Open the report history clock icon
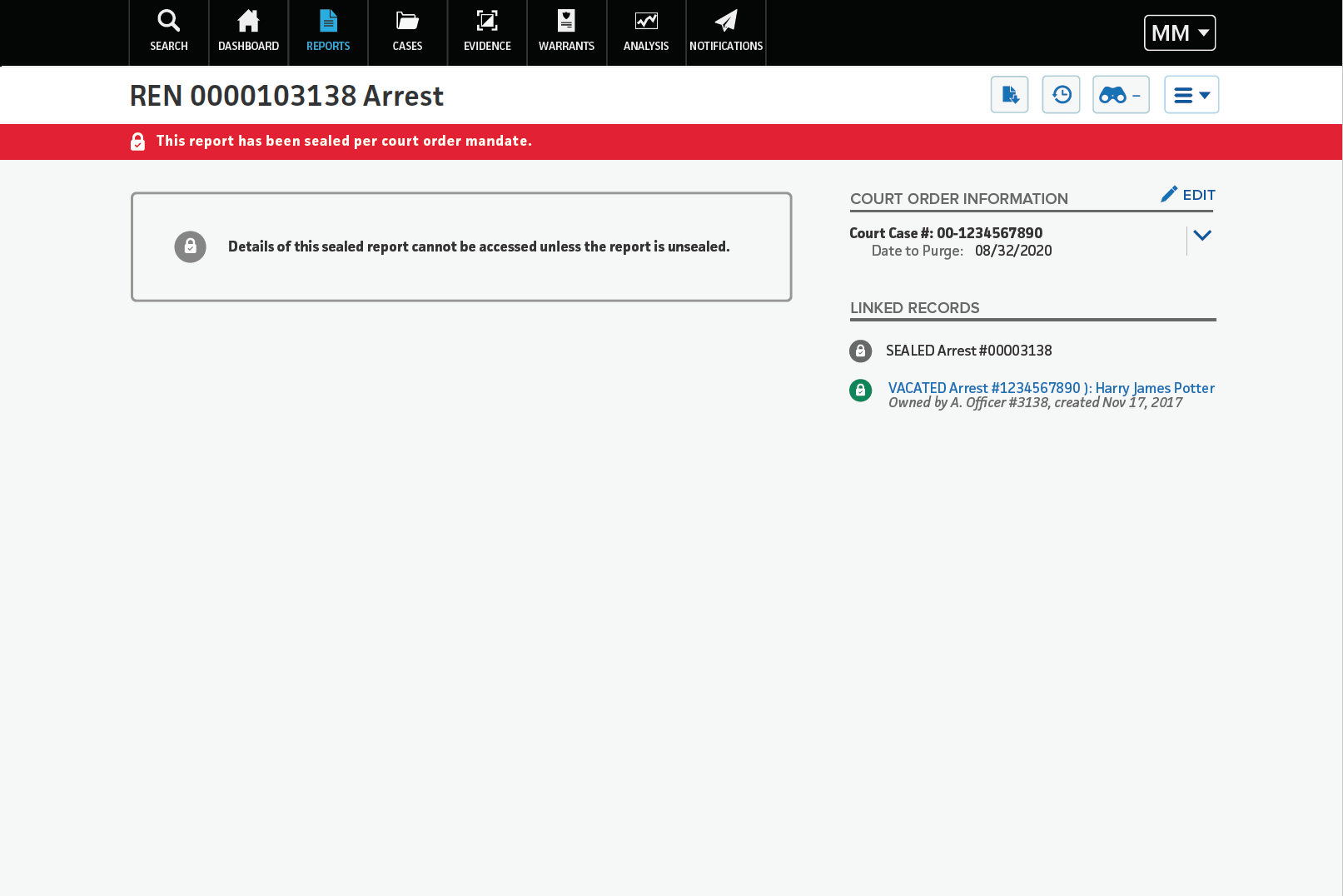 [x=1061, y=95]
